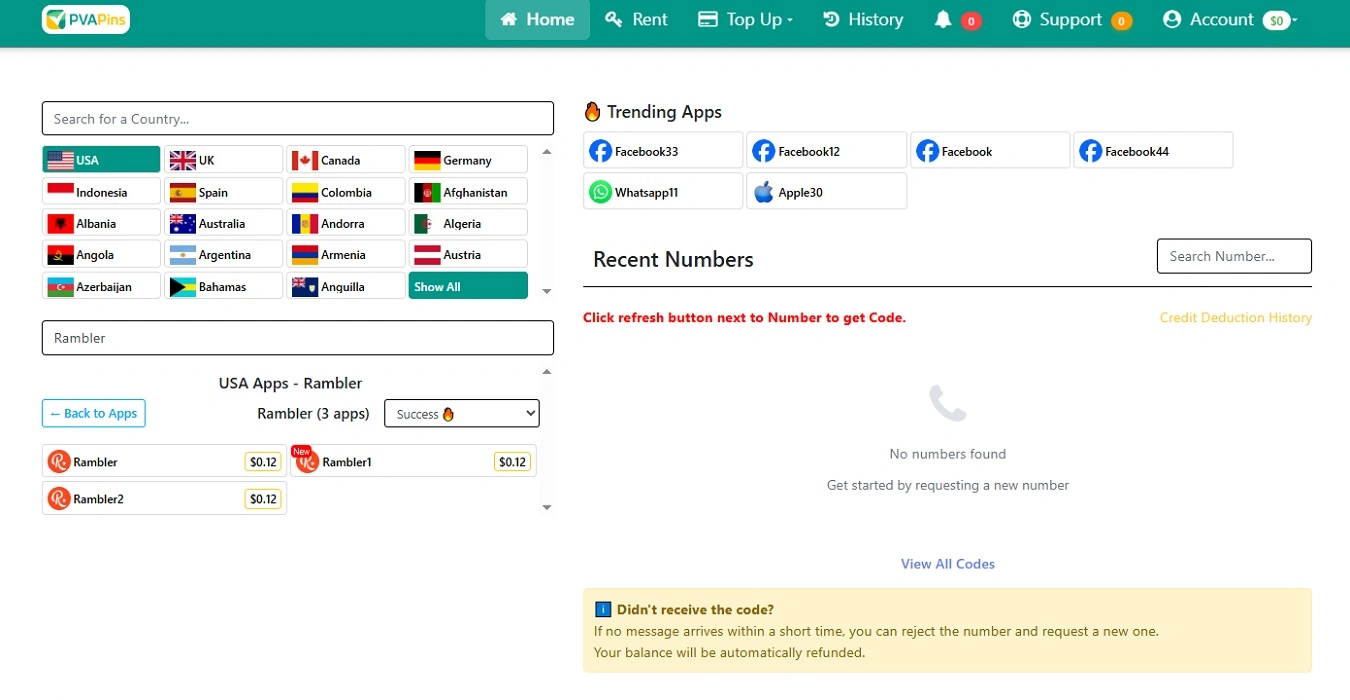
Task: Open the History page
Action: pos(863,19)
